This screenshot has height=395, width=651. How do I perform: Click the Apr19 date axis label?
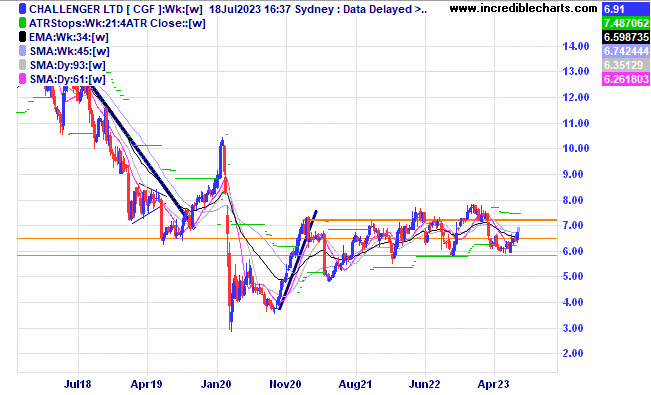click(146, 384)
